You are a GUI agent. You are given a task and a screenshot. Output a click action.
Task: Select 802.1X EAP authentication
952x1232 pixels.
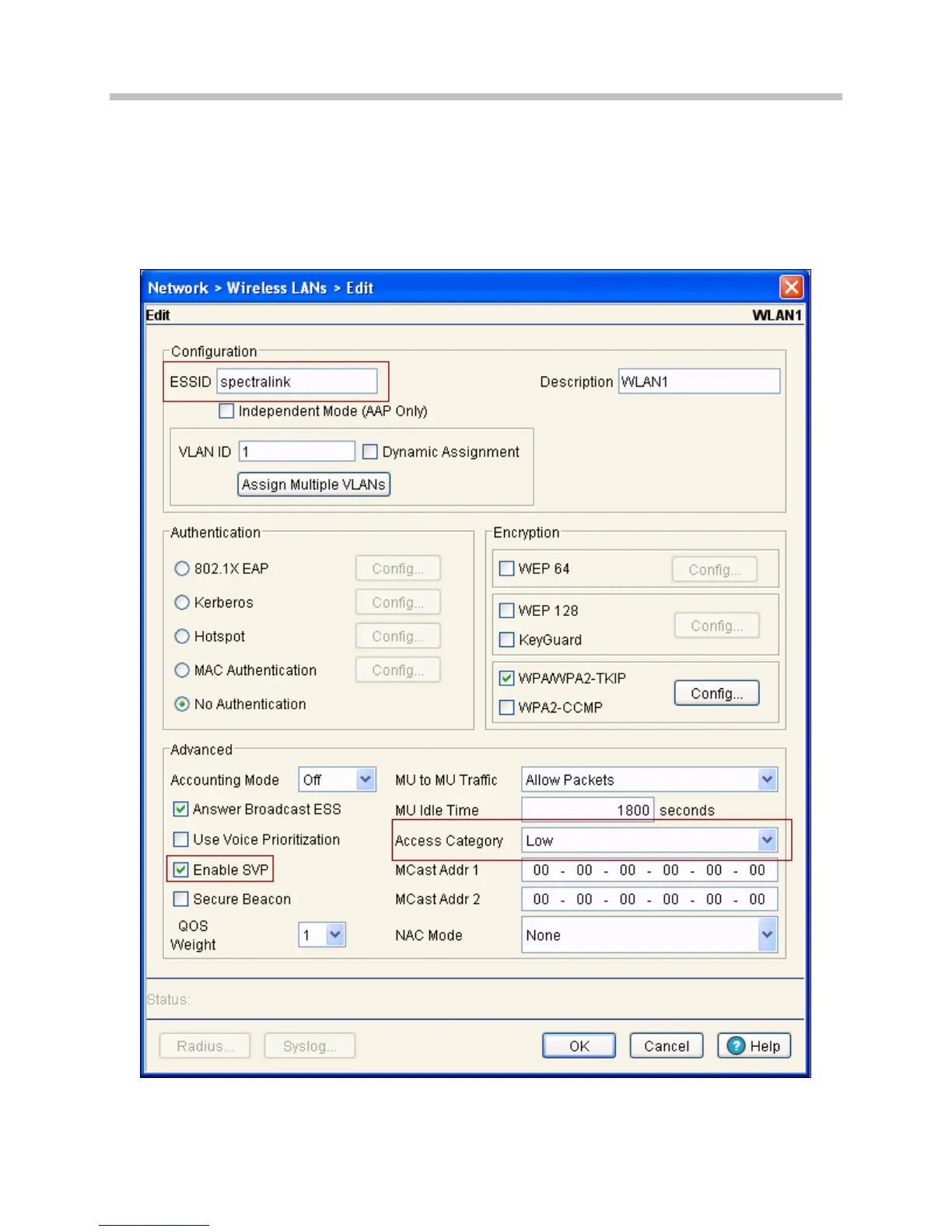tap(182, 569)
